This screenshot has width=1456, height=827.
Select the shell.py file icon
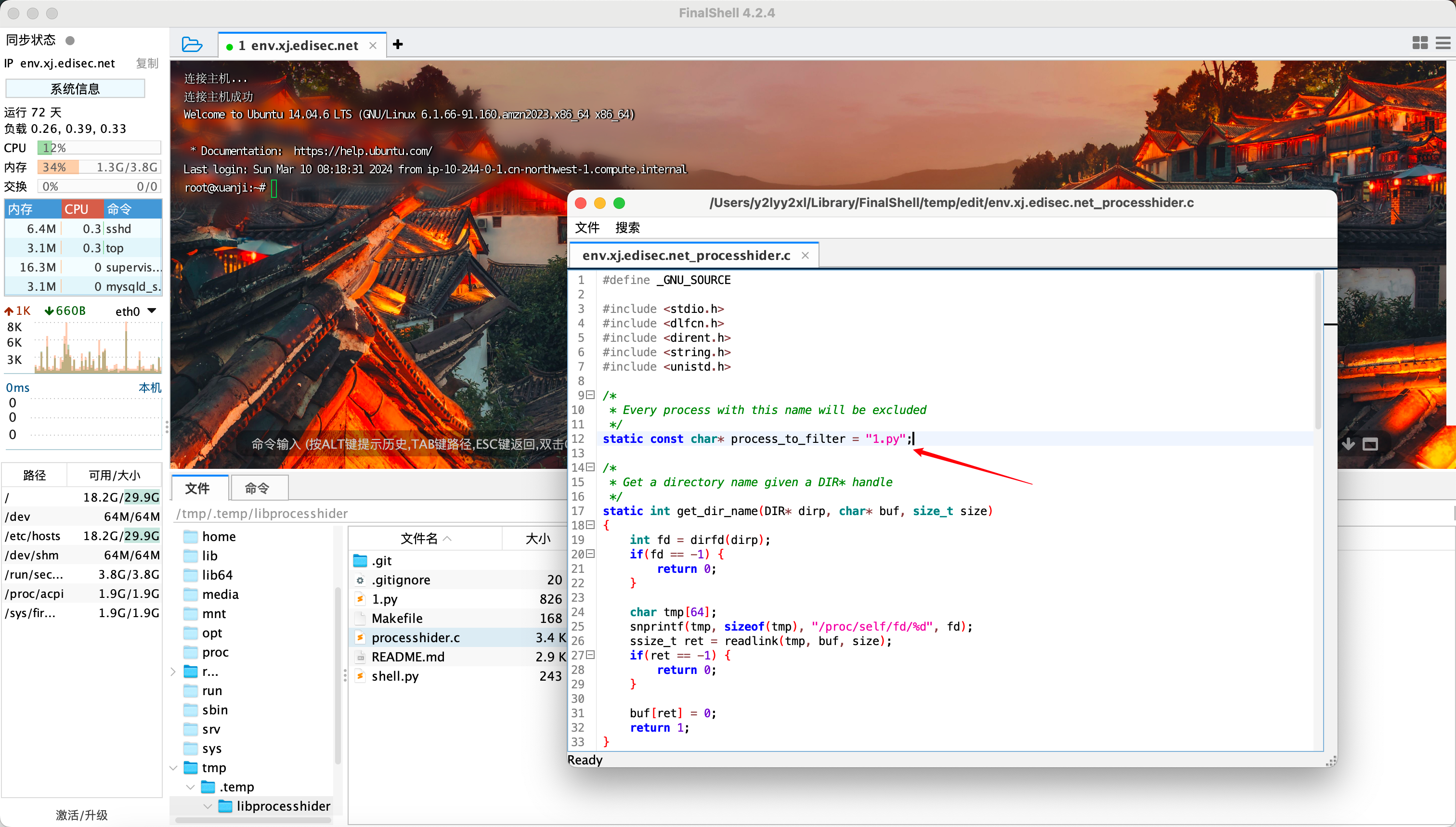360,676
